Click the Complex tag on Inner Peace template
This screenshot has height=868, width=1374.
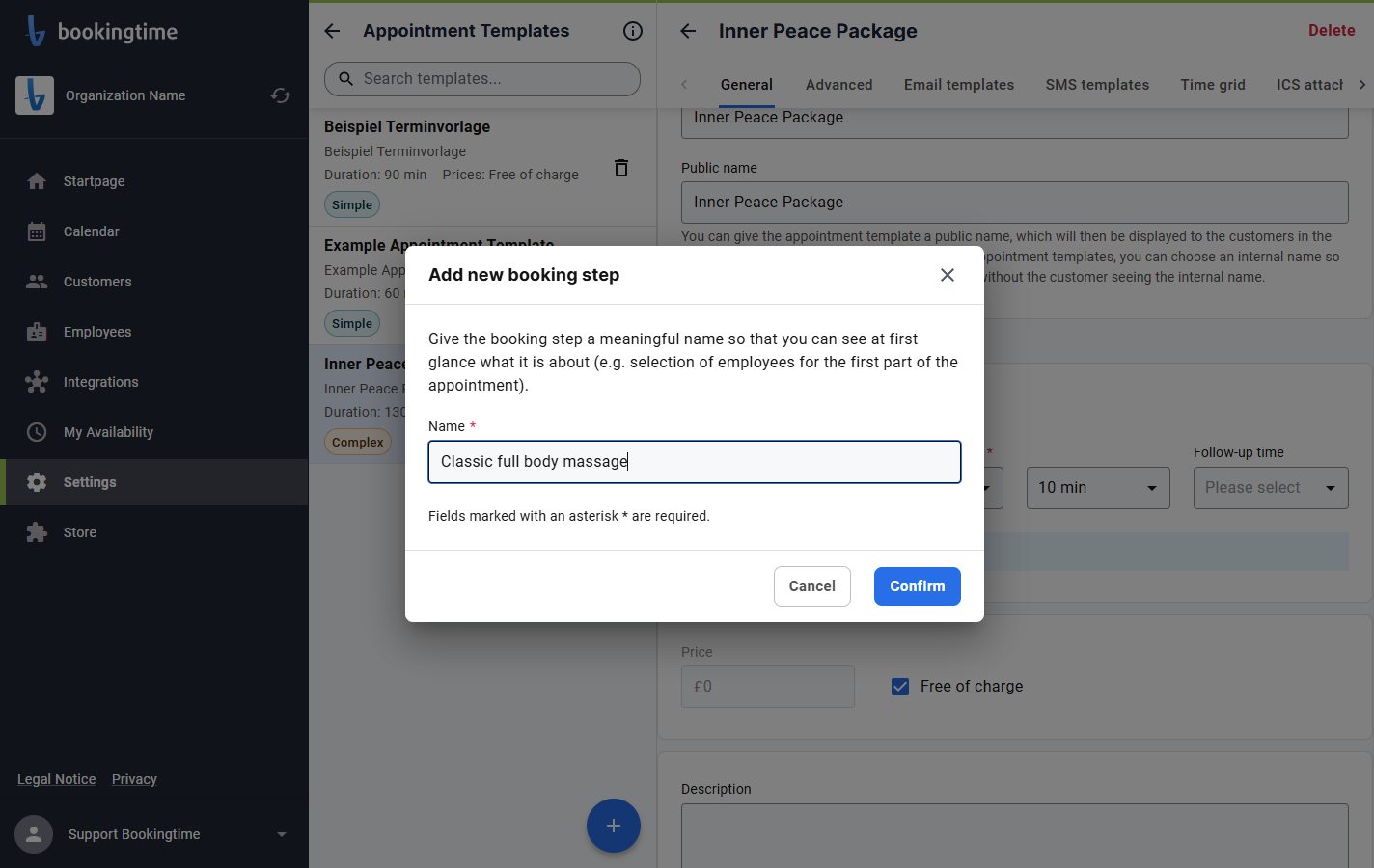coord(358,442)
